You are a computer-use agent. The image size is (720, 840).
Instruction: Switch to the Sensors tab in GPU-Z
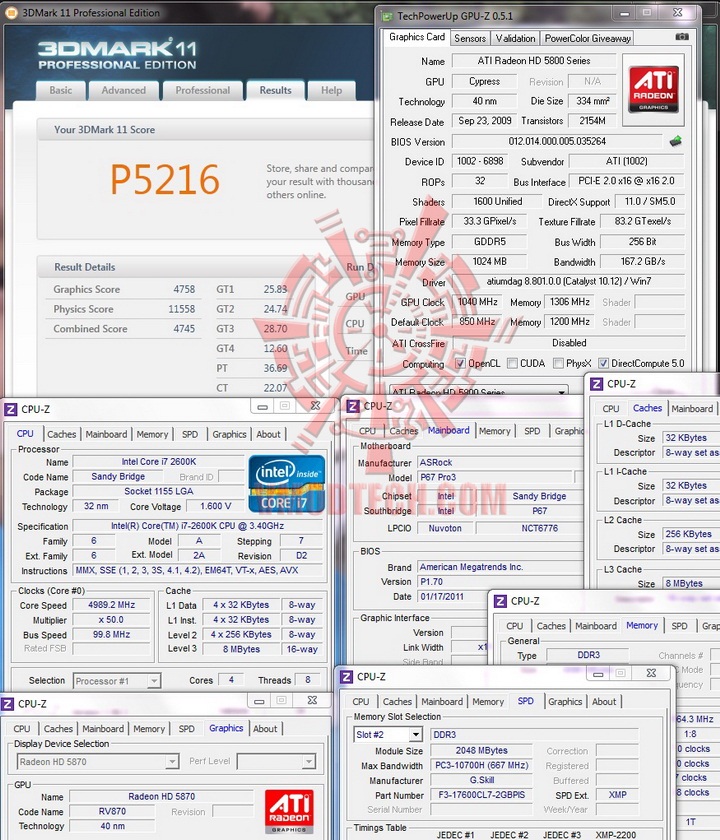(470, 38)
